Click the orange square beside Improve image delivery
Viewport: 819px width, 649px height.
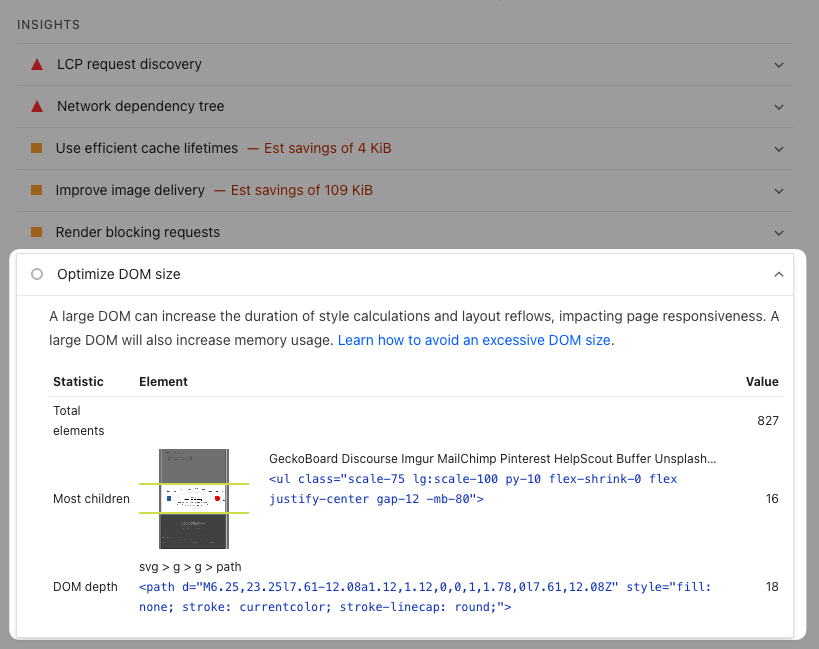coord(36,190)
